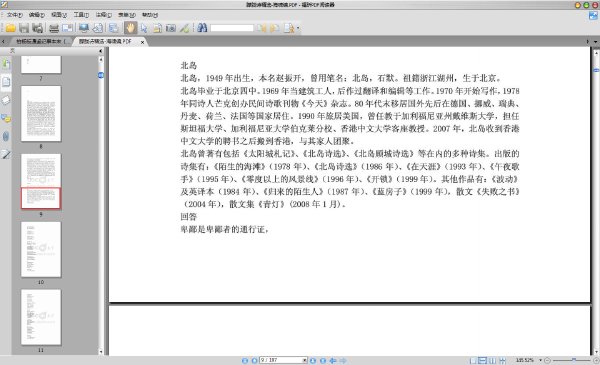Open the search options page icon
600x365 pixels.
pos(289,28)
